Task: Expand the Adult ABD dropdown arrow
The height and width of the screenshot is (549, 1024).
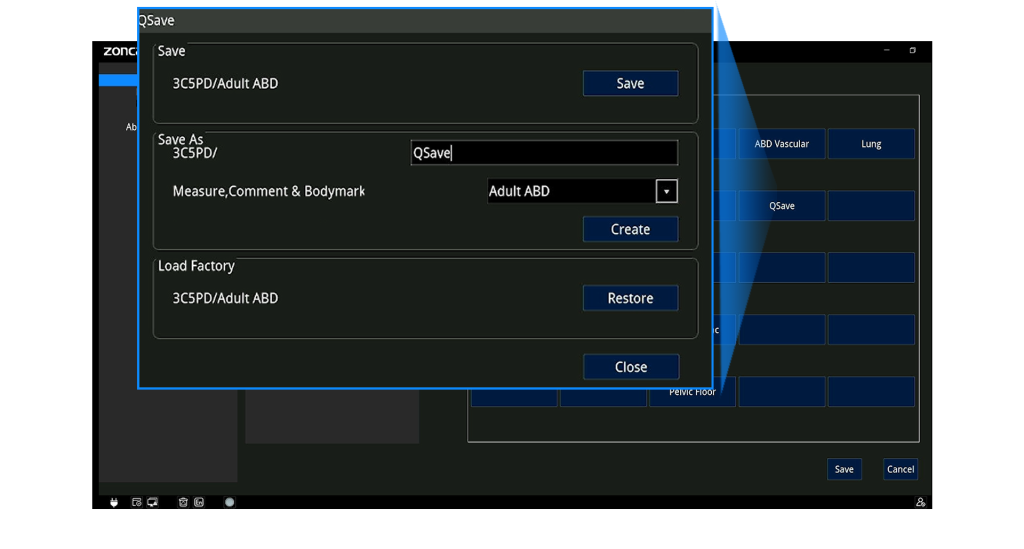Action: point(667,192)
